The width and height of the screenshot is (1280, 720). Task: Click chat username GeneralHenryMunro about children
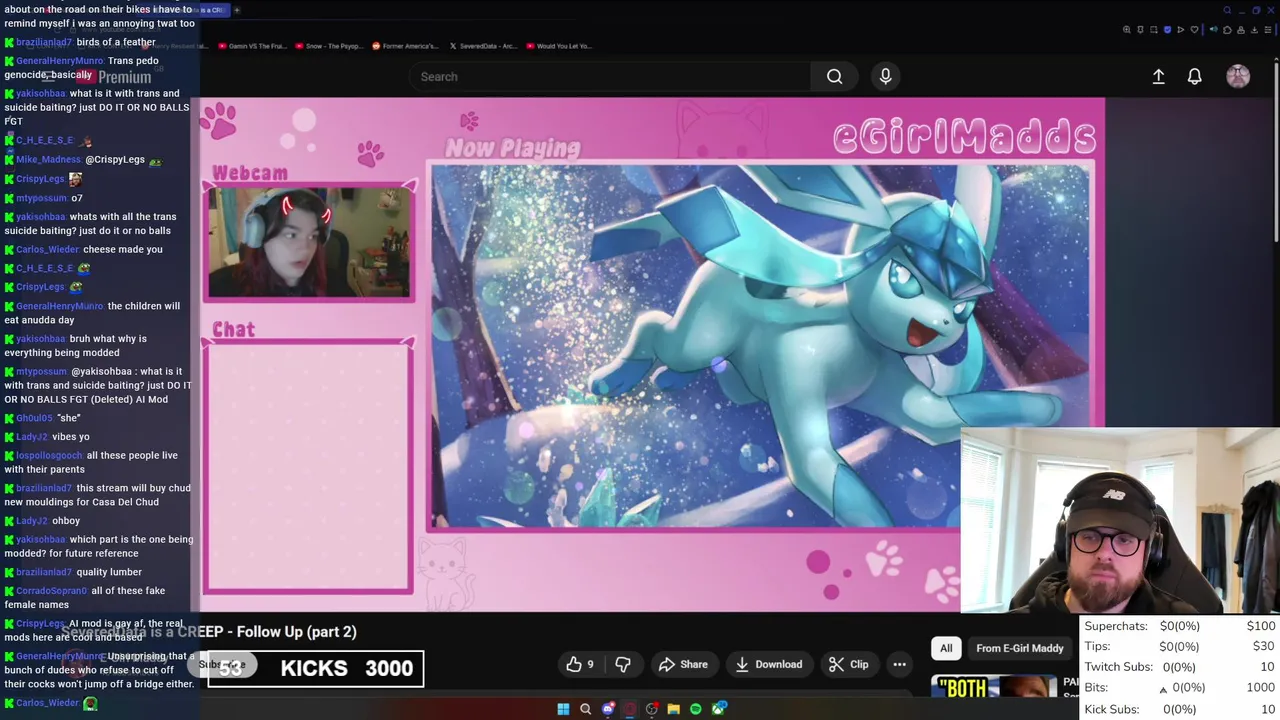click(x=59, y=306)
